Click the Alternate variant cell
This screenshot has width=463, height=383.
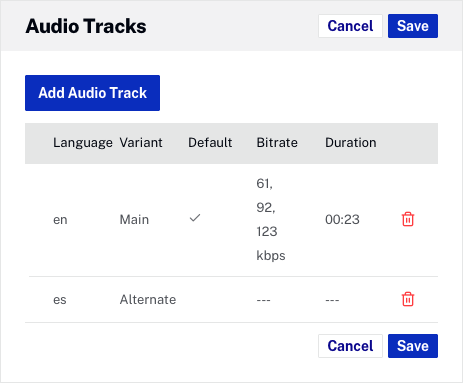click(148, 300)
